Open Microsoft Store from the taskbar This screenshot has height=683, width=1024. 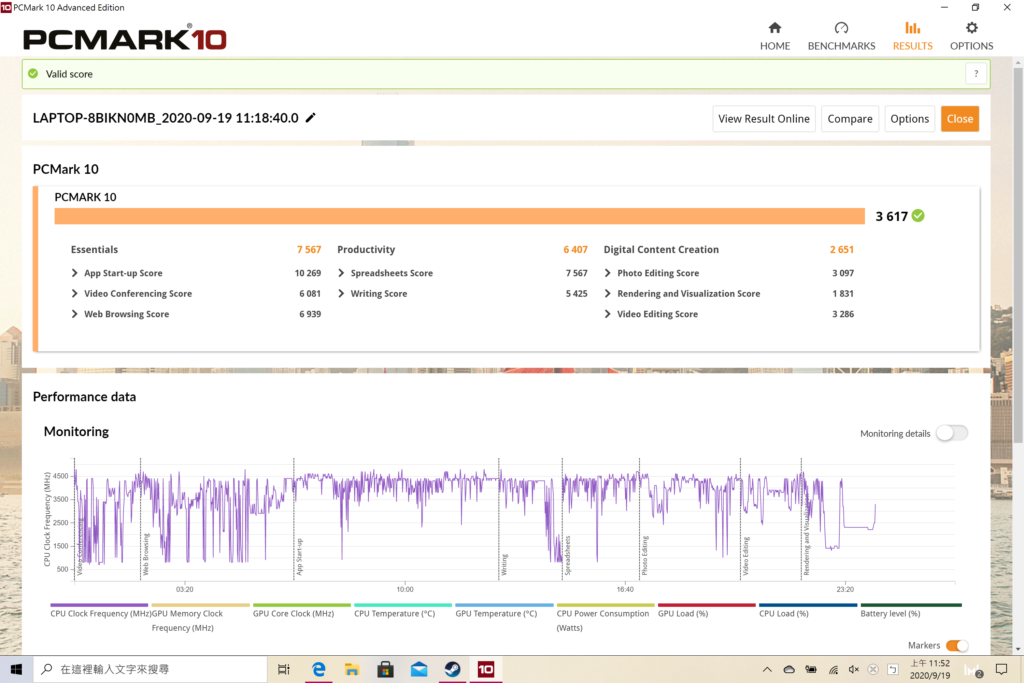(x=385, y=669)
